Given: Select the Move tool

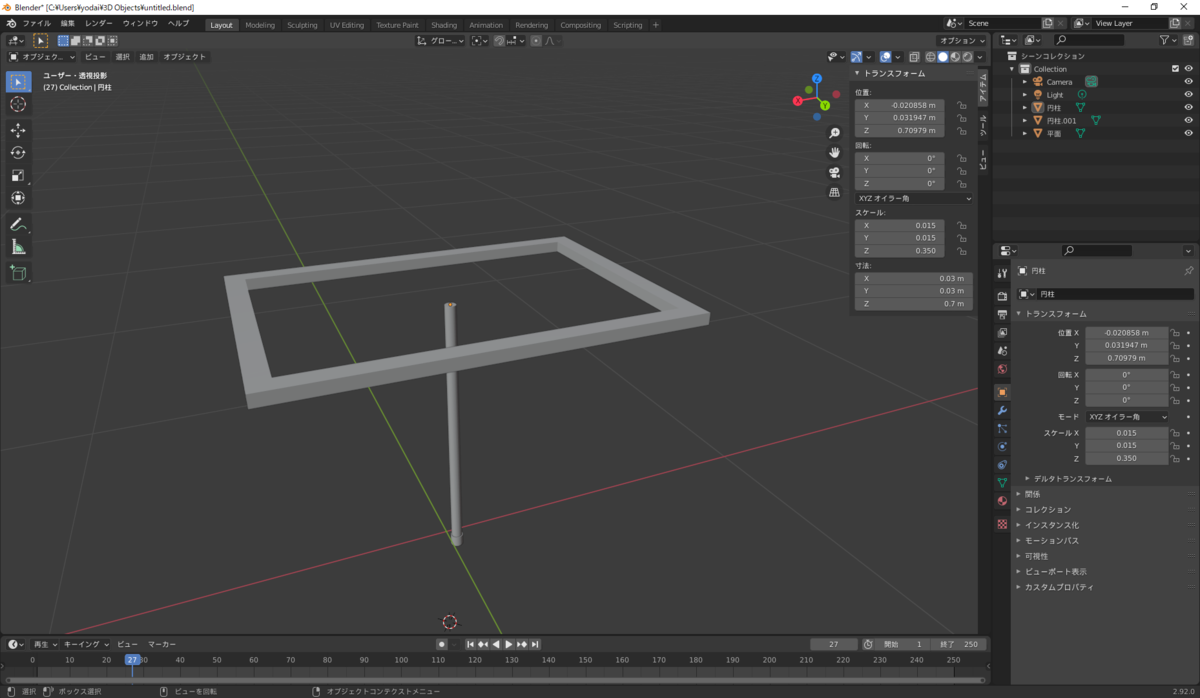Looking at the screenshot, I should [x=18, y=131].
